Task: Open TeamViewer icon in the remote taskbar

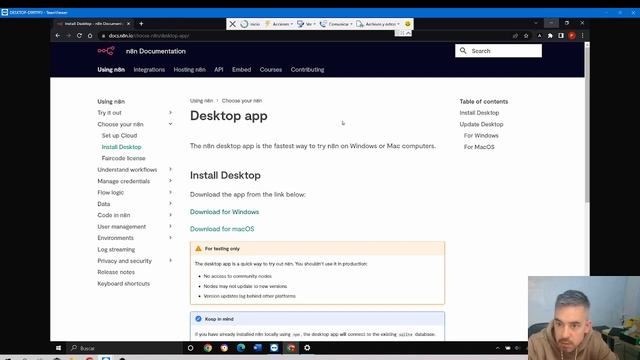Action: (x=274, y=348)
